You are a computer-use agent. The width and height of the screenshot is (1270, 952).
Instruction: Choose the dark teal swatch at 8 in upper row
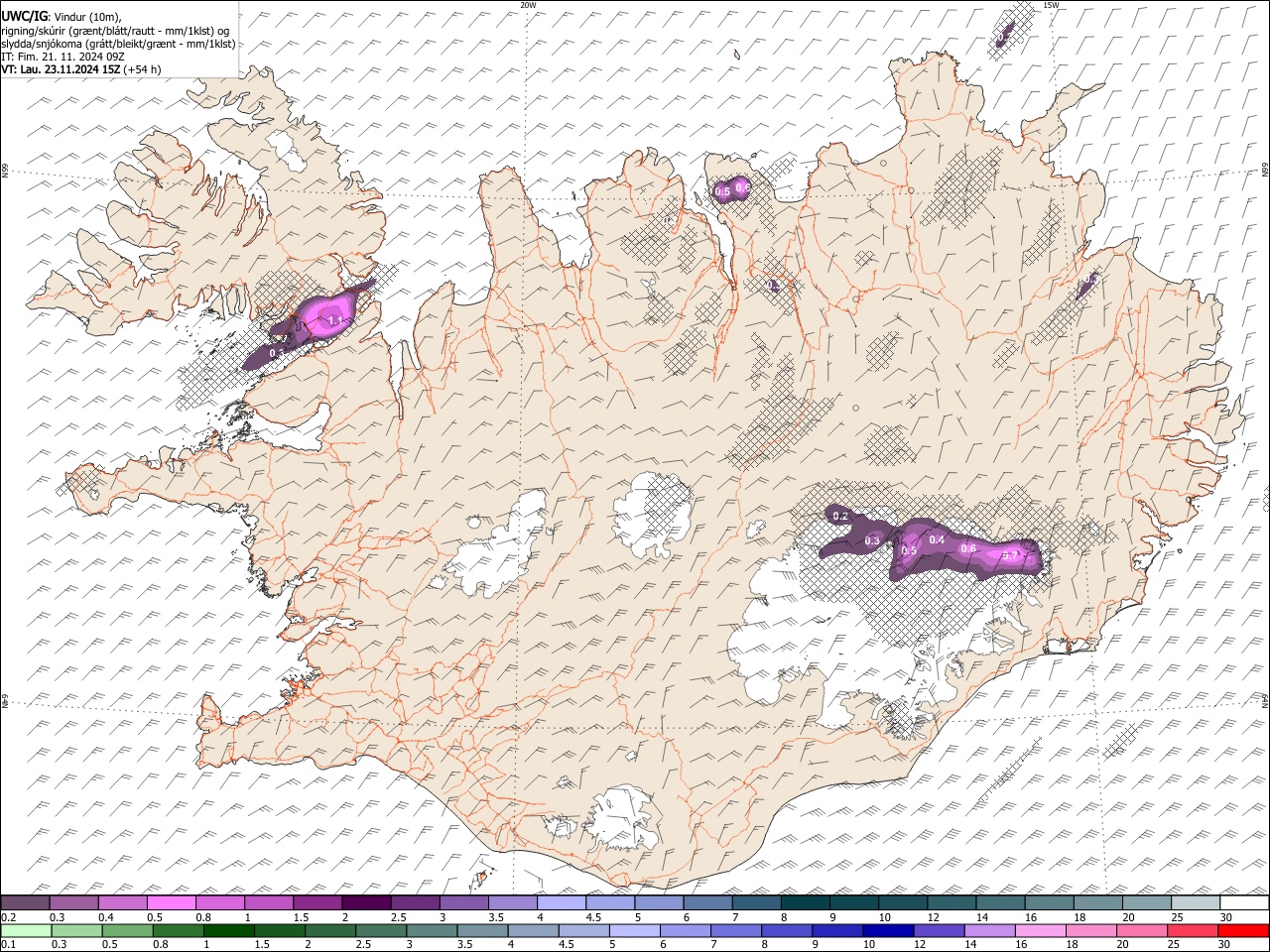[x=806, y=902]
